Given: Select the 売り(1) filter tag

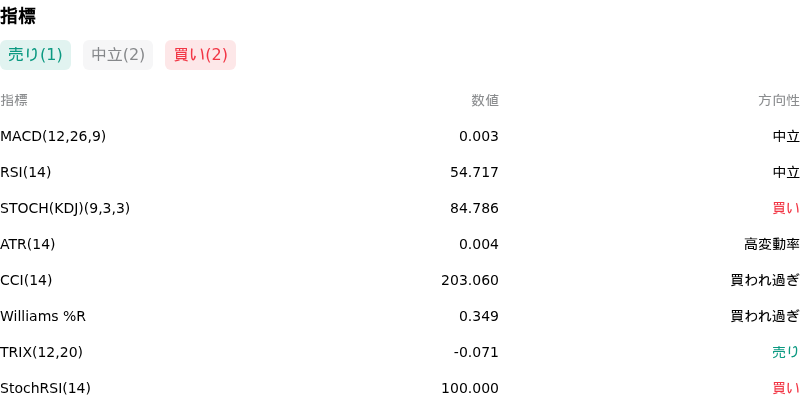Looking at the screenshot, I should click(x=35, y=55).
